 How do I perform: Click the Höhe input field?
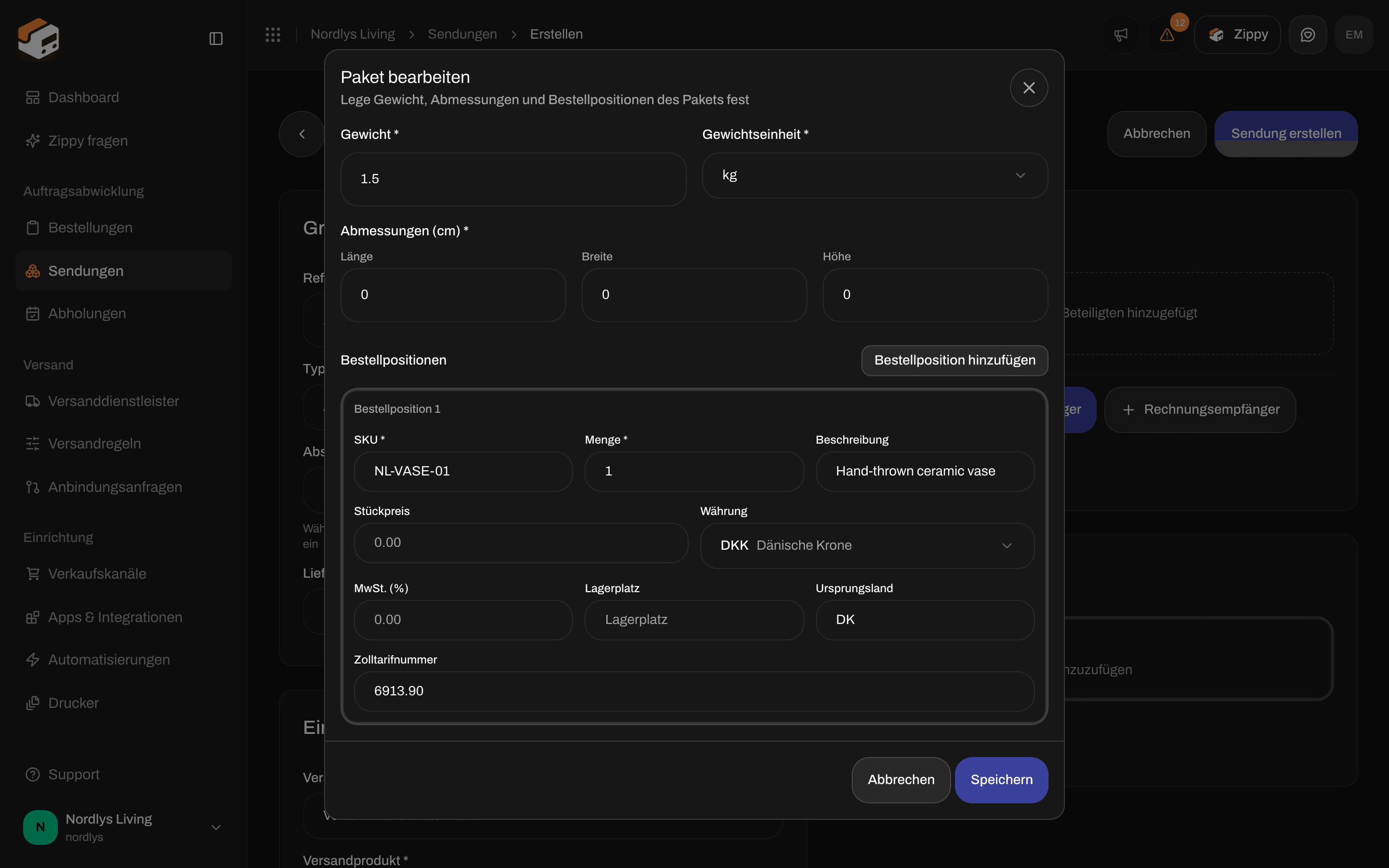coord(935,295)
